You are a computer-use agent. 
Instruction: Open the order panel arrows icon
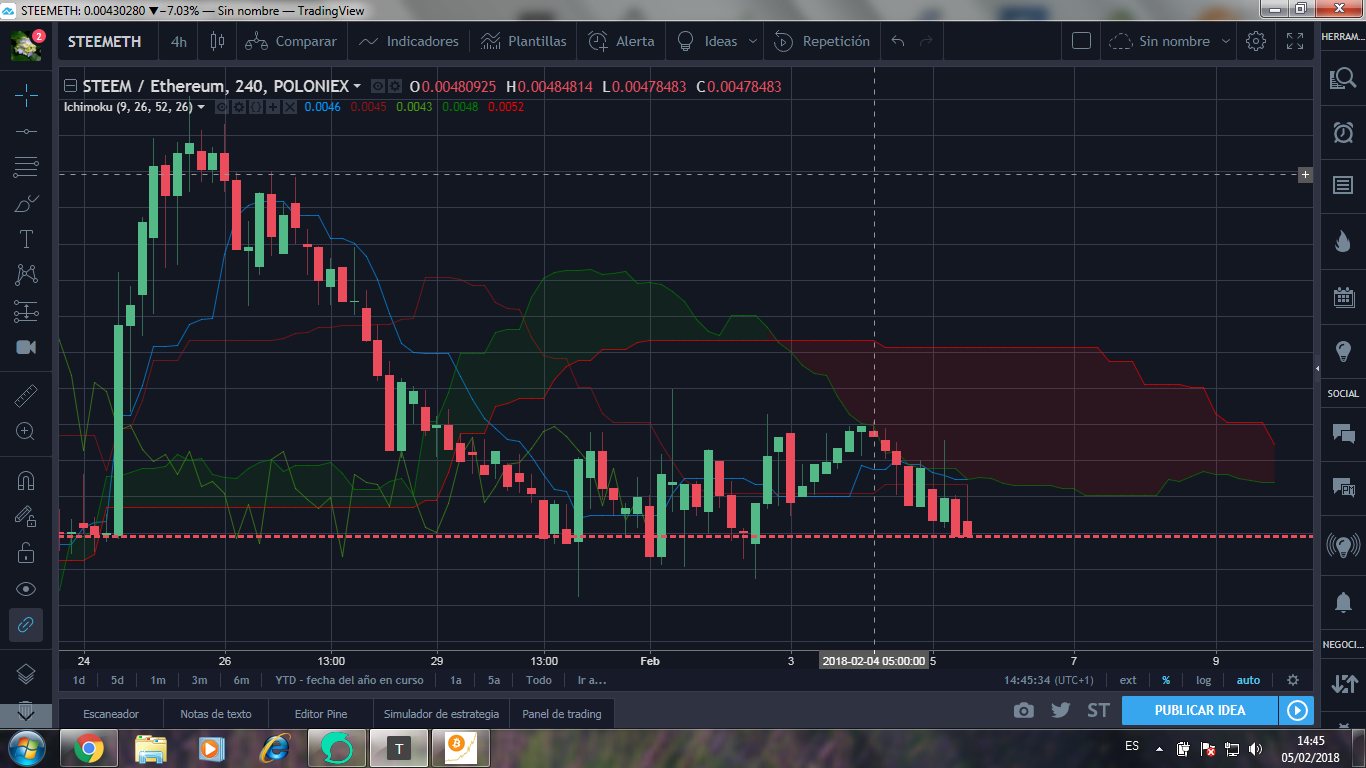click(1342, 684)
